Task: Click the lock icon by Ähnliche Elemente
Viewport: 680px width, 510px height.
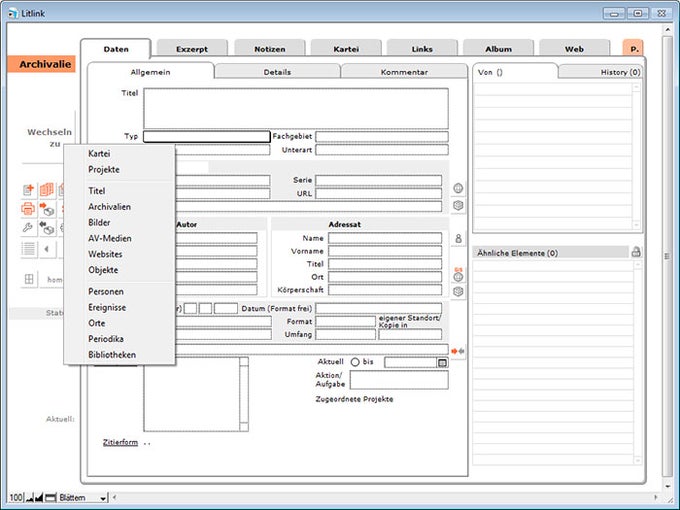Action: tap(636, 252)
